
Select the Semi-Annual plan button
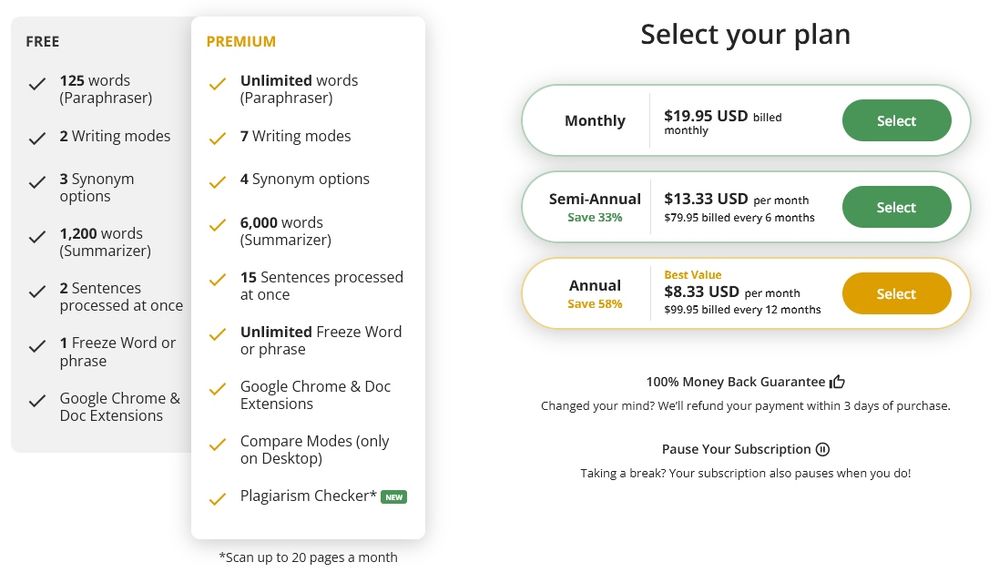(x=896, y=207)
